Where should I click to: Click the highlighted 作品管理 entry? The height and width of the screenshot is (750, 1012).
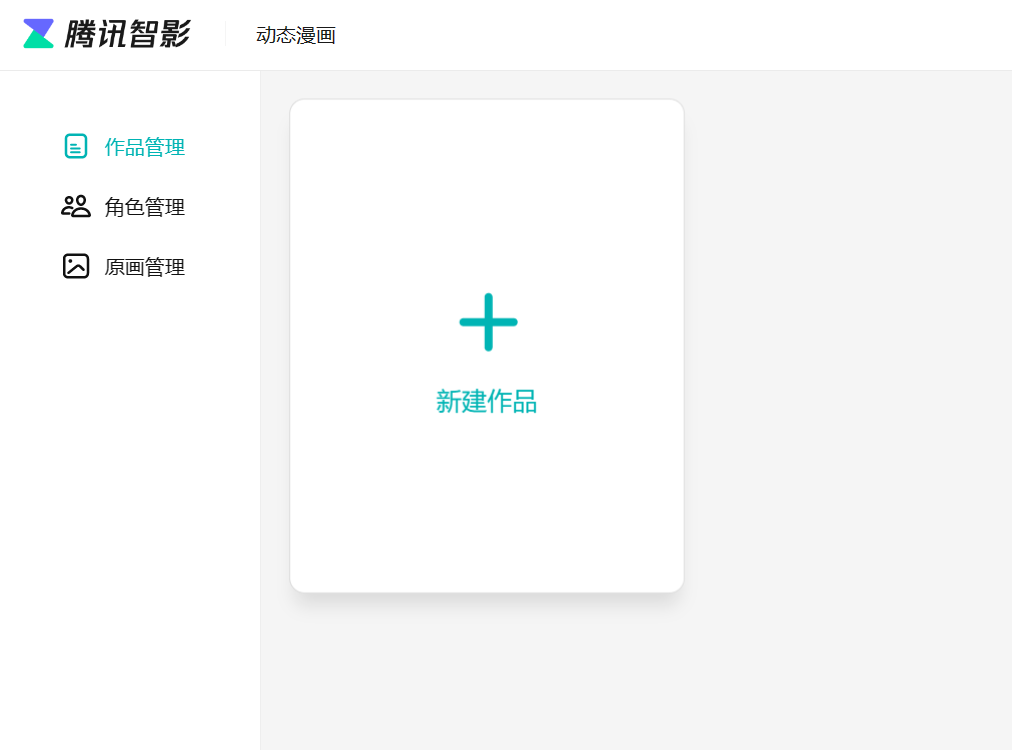(143, 146)
